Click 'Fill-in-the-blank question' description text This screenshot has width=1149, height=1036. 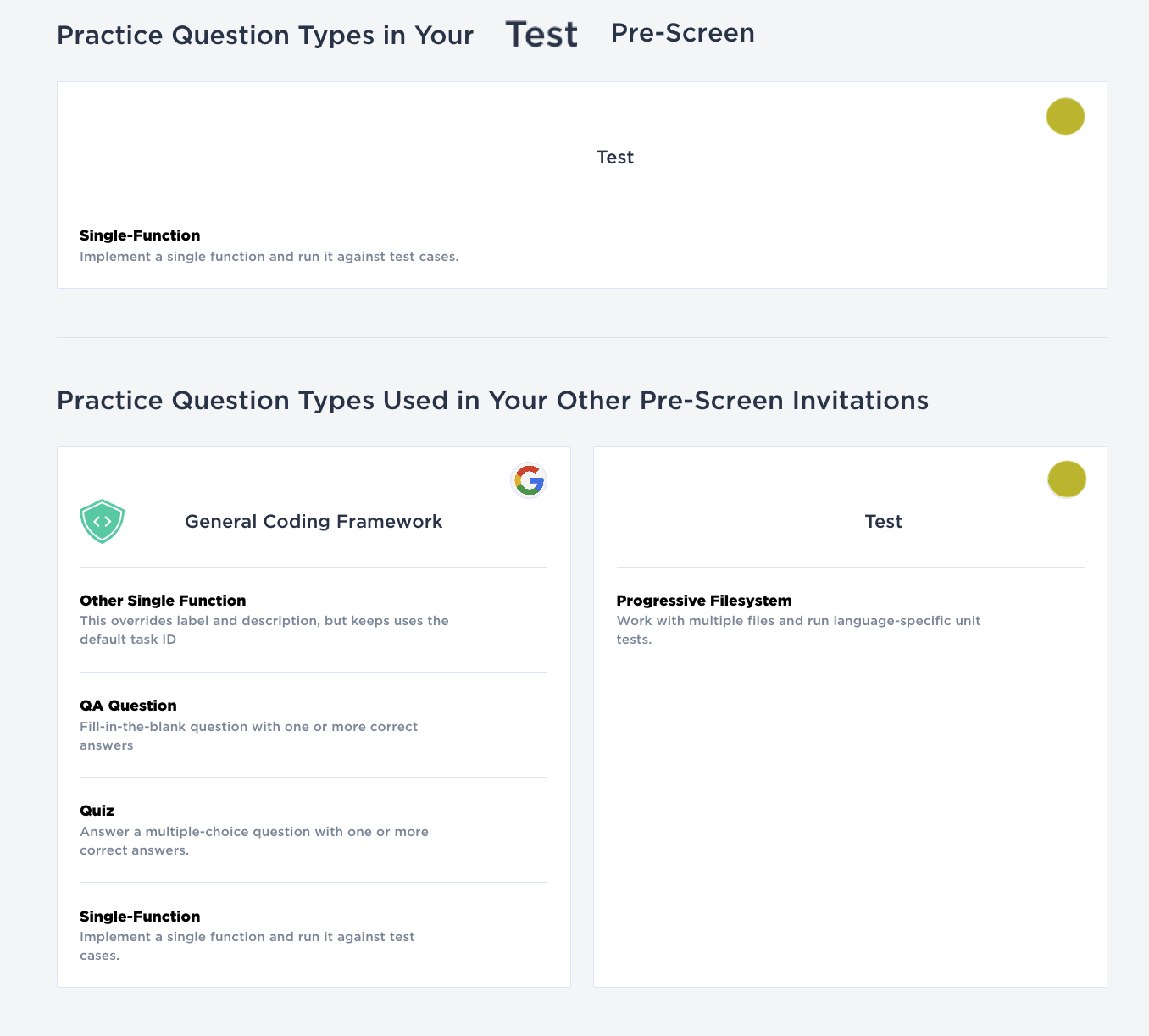249,736
